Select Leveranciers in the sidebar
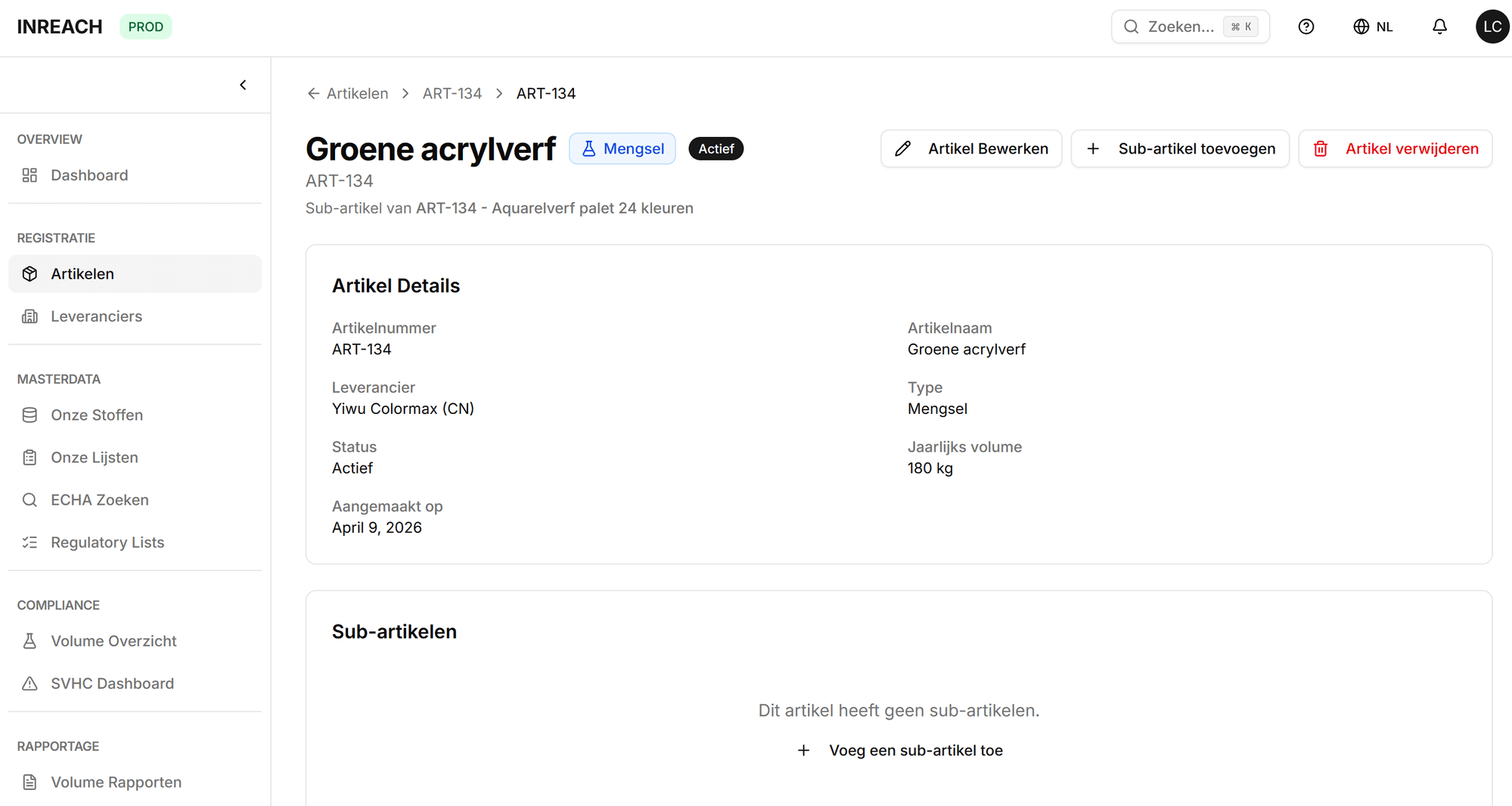This screenshot has height=806, width=1512. (96, 316)
